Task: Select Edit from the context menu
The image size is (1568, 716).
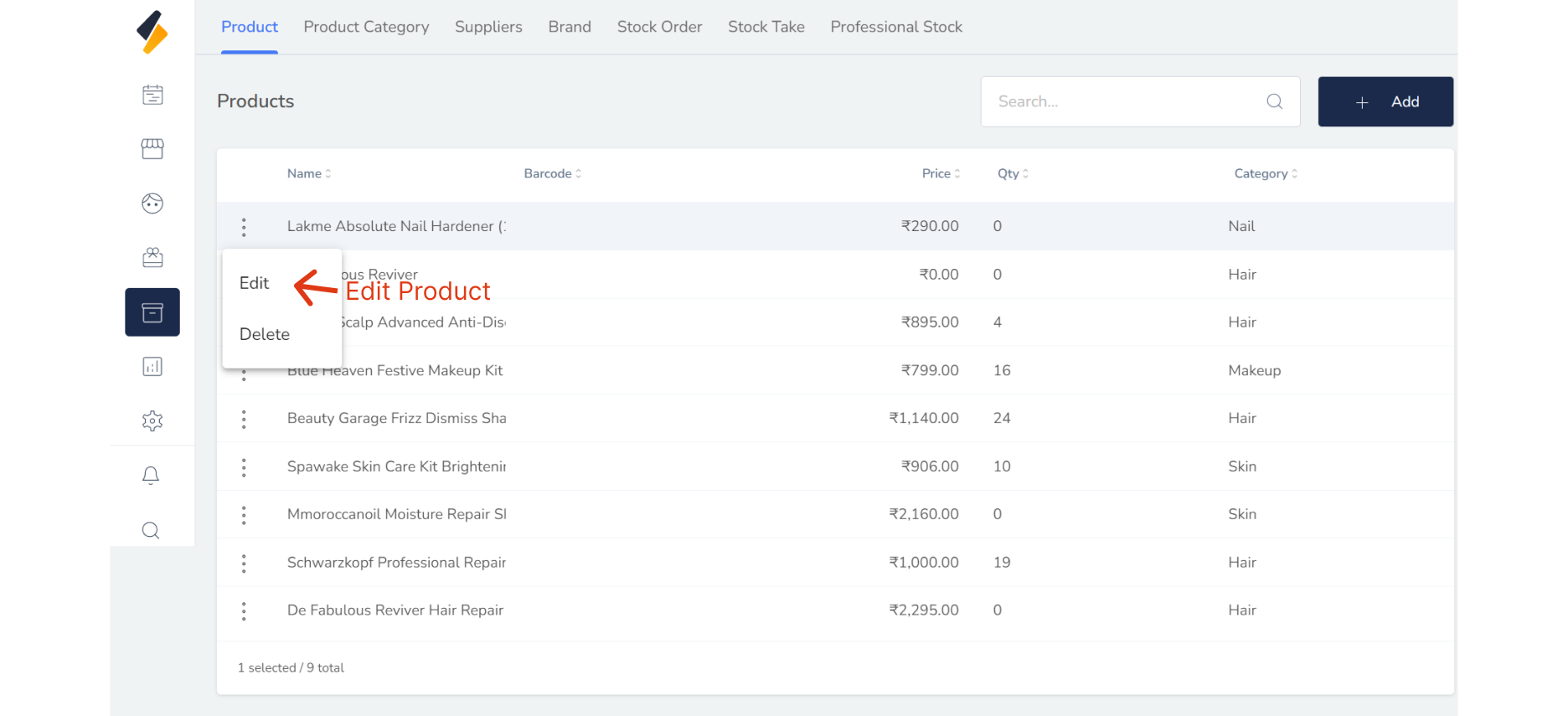Action: [255, 283]
